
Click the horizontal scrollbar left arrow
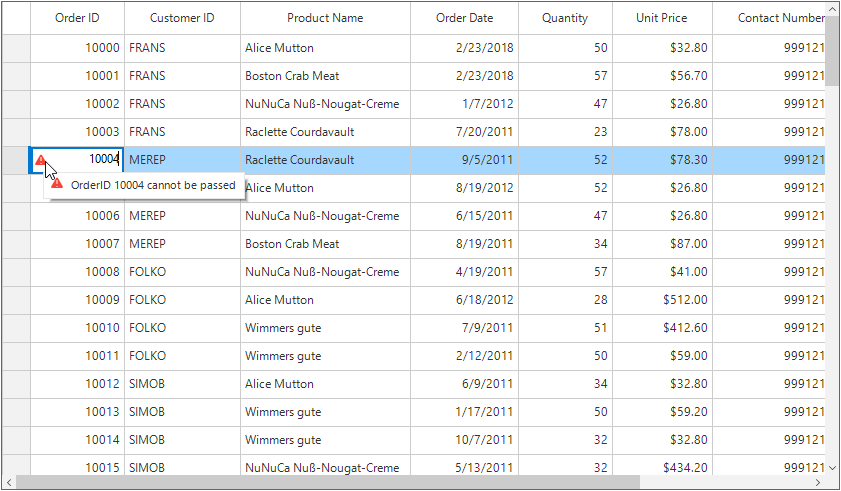9,482
